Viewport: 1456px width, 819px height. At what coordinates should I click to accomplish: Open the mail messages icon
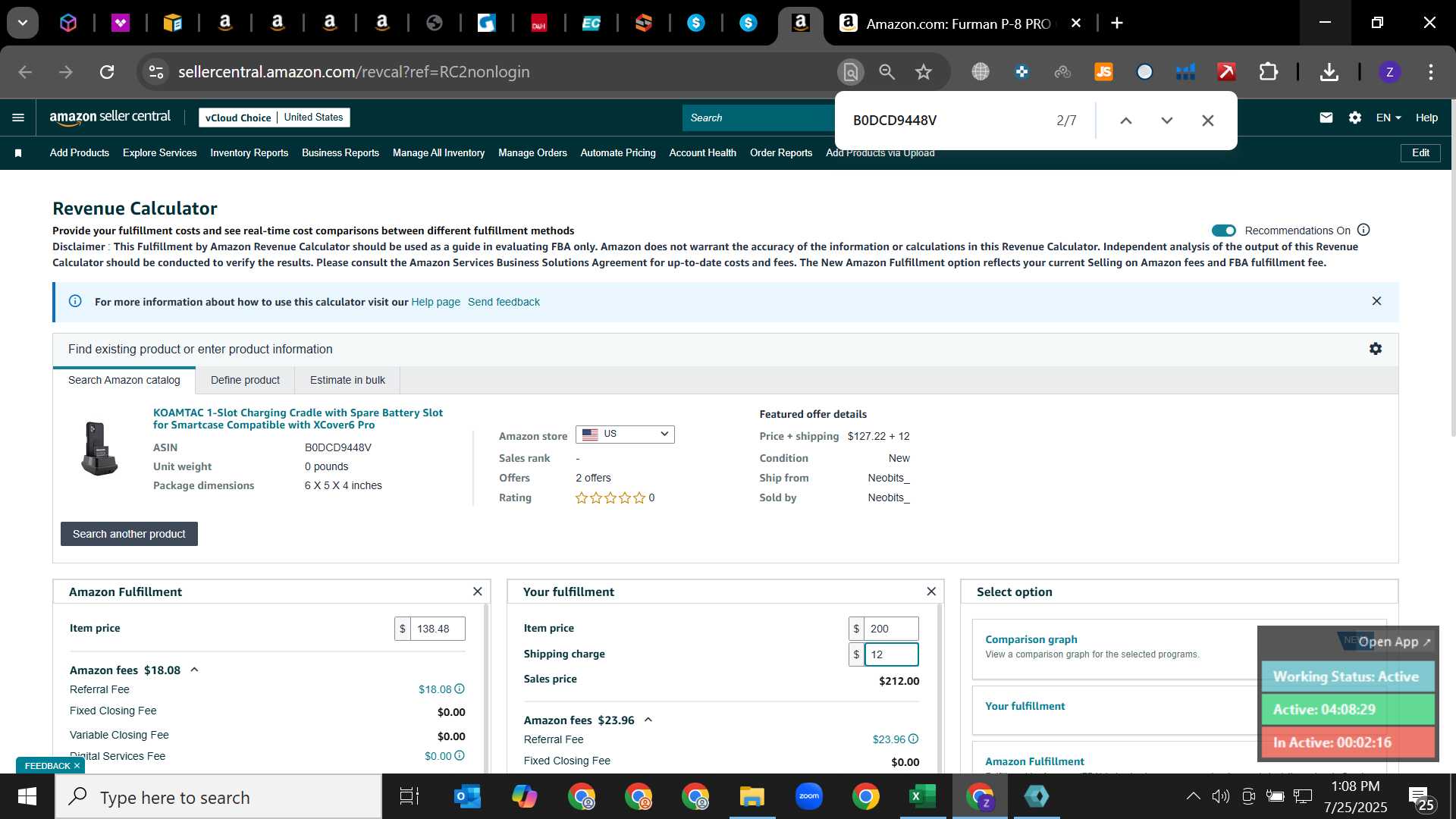[1326, 118]
